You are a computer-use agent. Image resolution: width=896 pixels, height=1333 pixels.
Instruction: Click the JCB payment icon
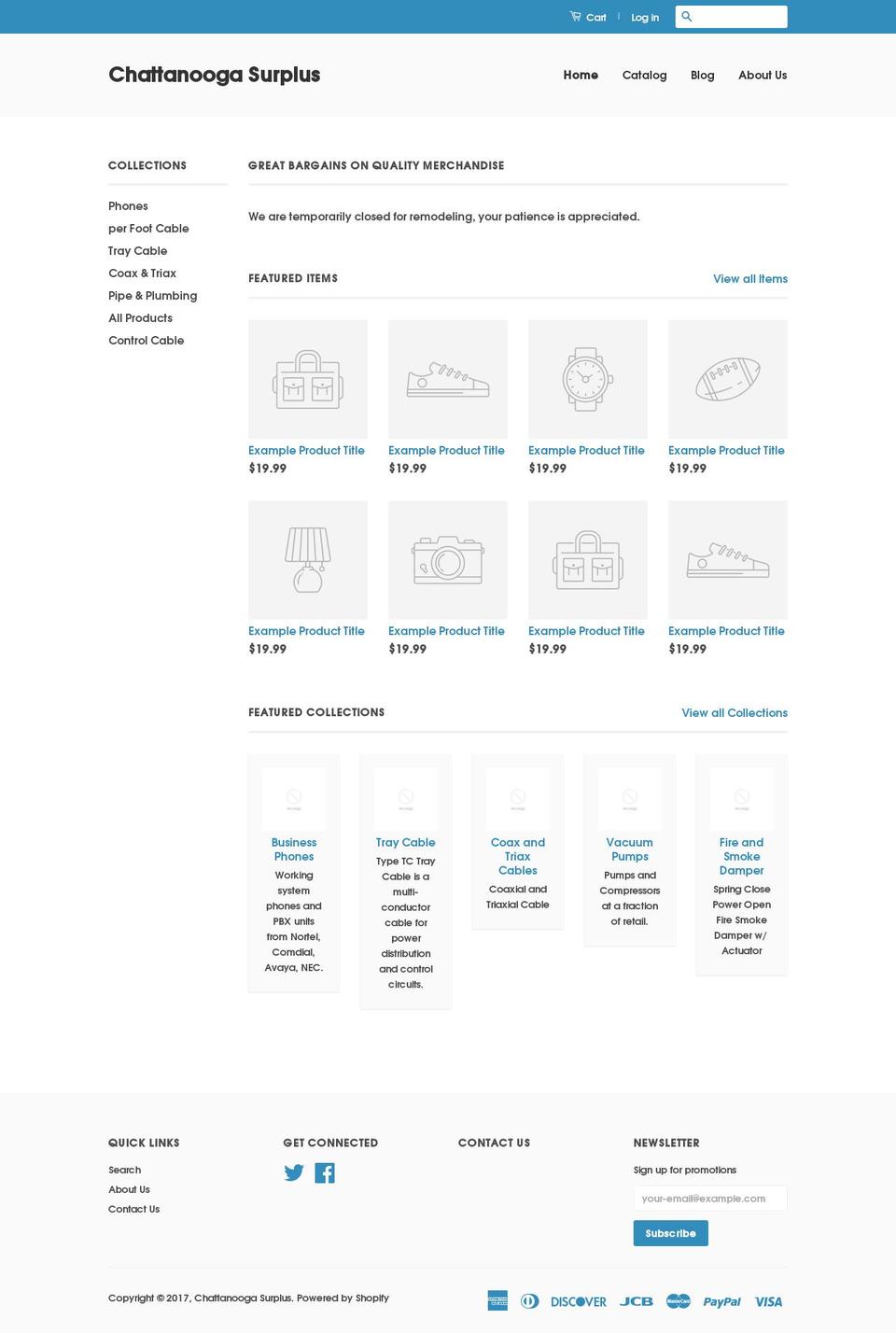[636, 1300]
